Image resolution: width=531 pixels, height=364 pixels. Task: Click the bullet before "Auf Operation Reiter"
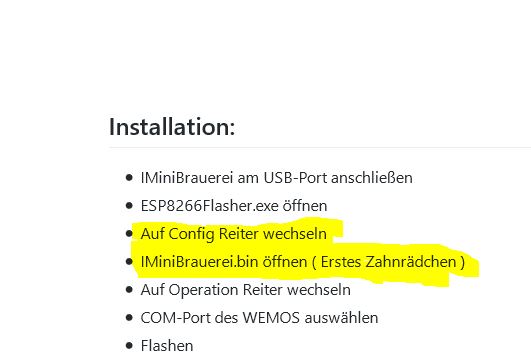[129, 290]
